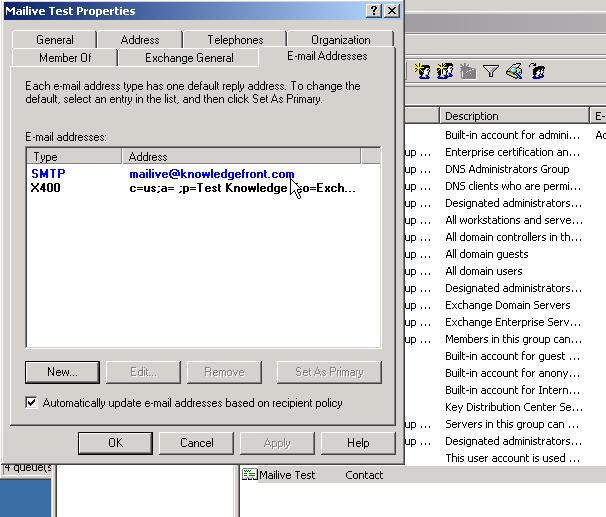Switch to the Address tab
This screenshot has height=517, width=606.
[x=140, y=40]
